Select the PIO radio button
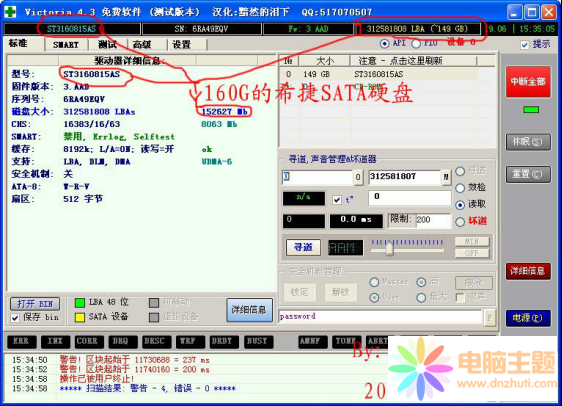Viewport: 562px width, 406px height. [416, 44]
